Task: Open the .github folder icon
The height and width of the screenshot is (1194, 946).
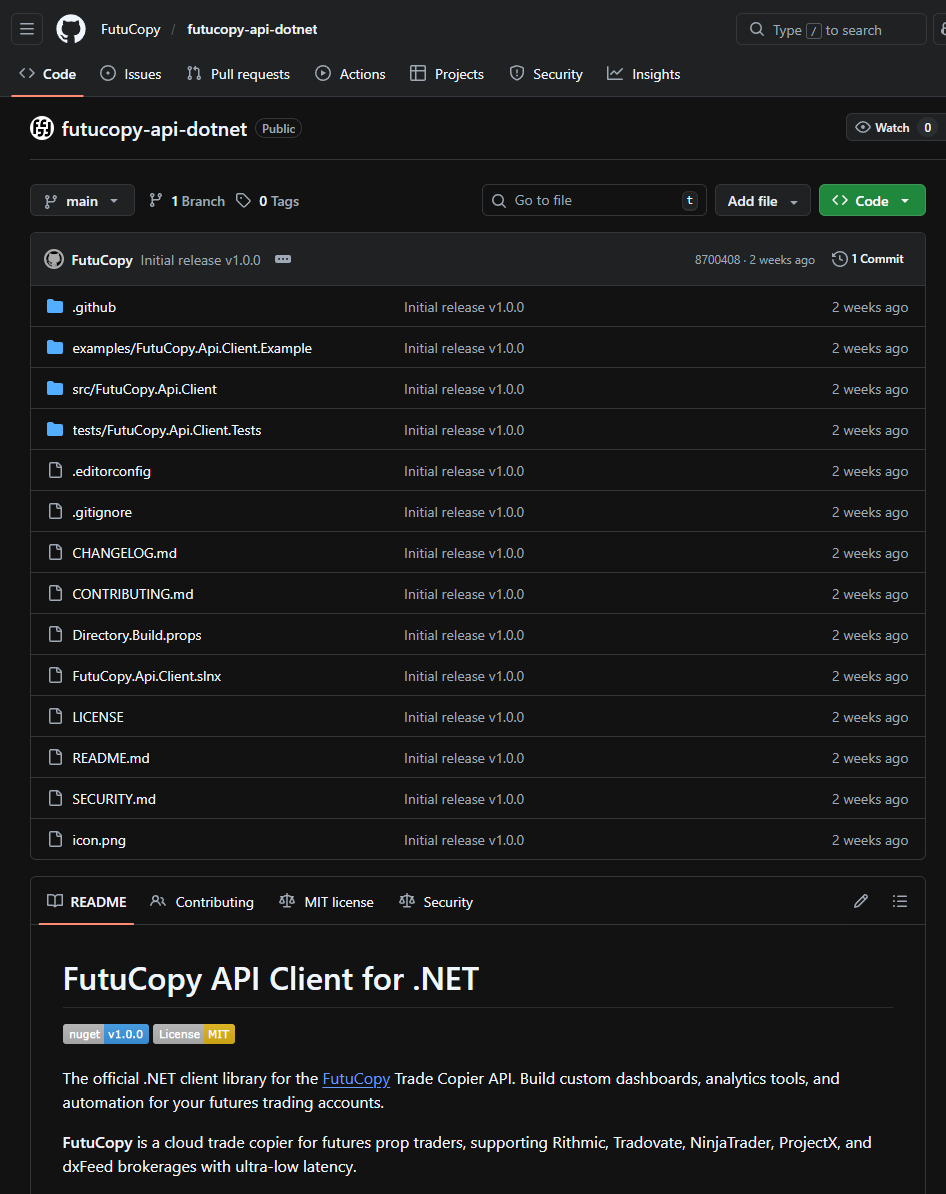Action: point(54,306)
